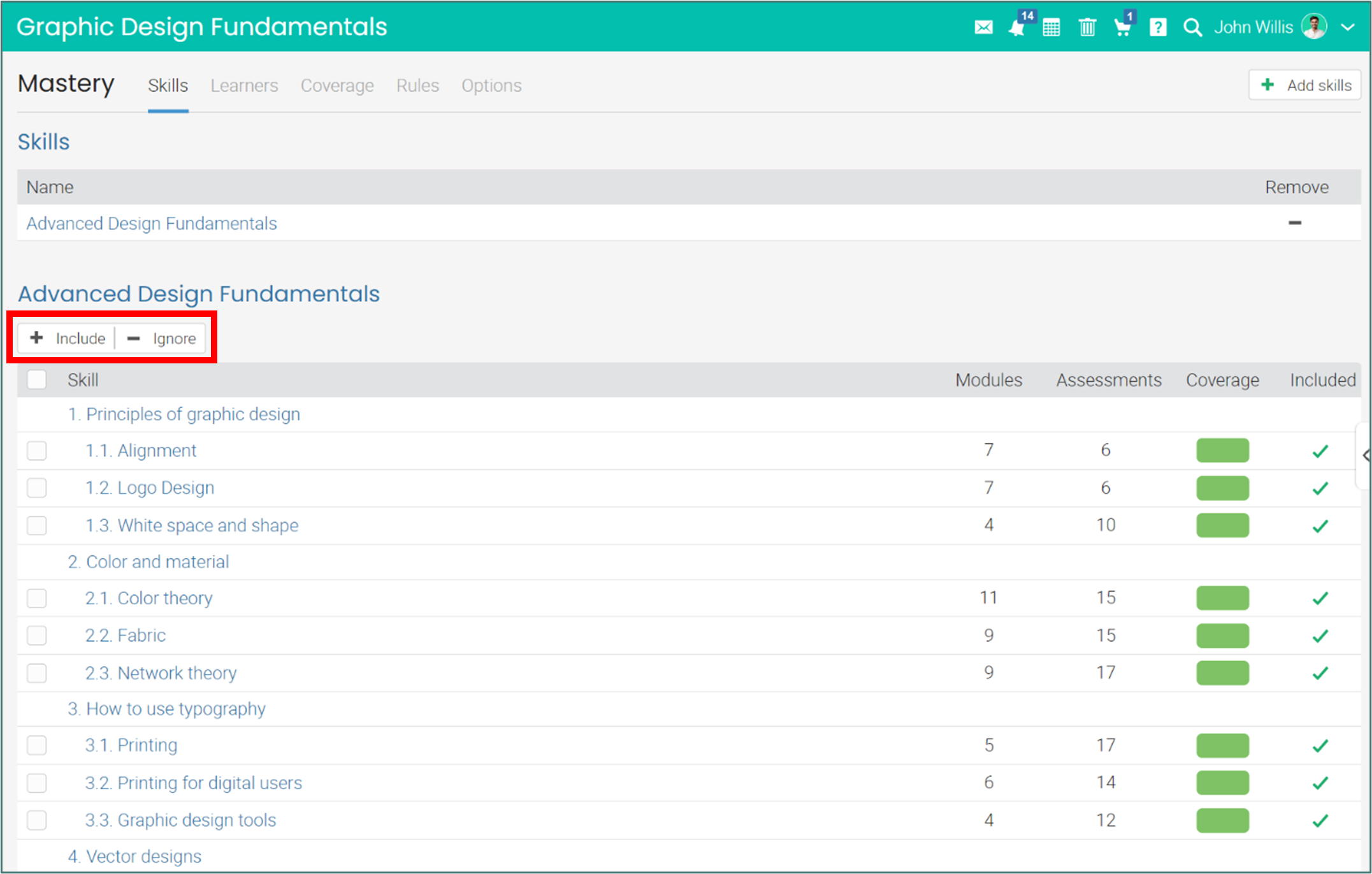Open the trash bin icon
Screen dimensions: 1372x874
(1087, 27)
